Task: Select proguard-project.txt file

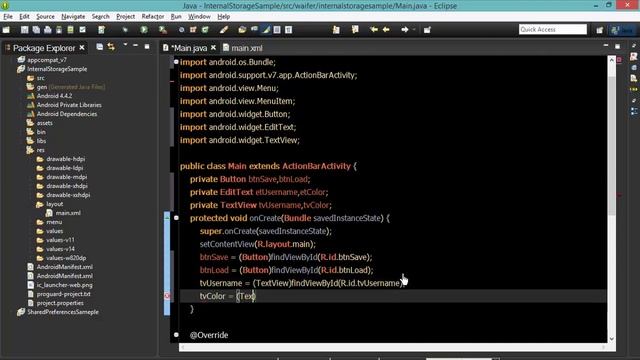Action: pos(63,293)
